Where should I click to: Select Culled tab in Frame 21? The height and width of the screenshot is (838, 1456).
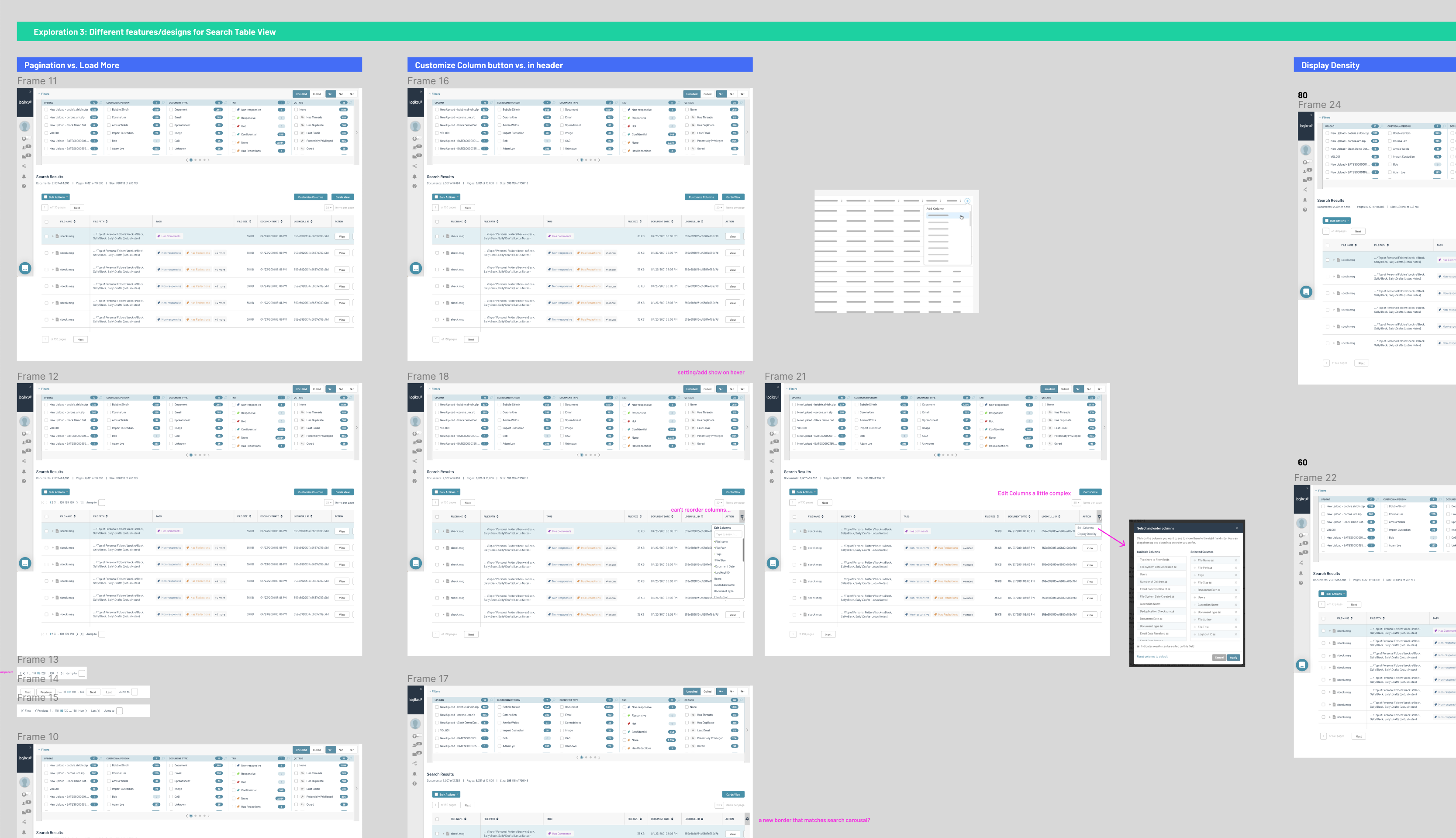[x=1065, y=389]
